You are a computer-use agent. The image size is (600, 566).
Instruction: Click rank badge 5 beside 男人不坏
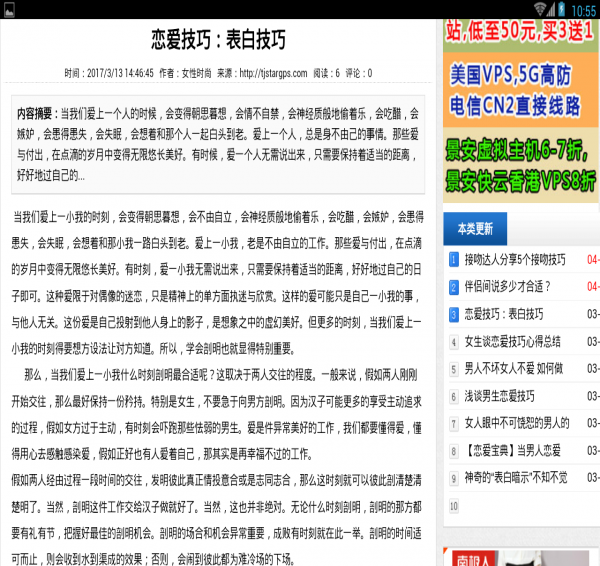coord(453,369)
